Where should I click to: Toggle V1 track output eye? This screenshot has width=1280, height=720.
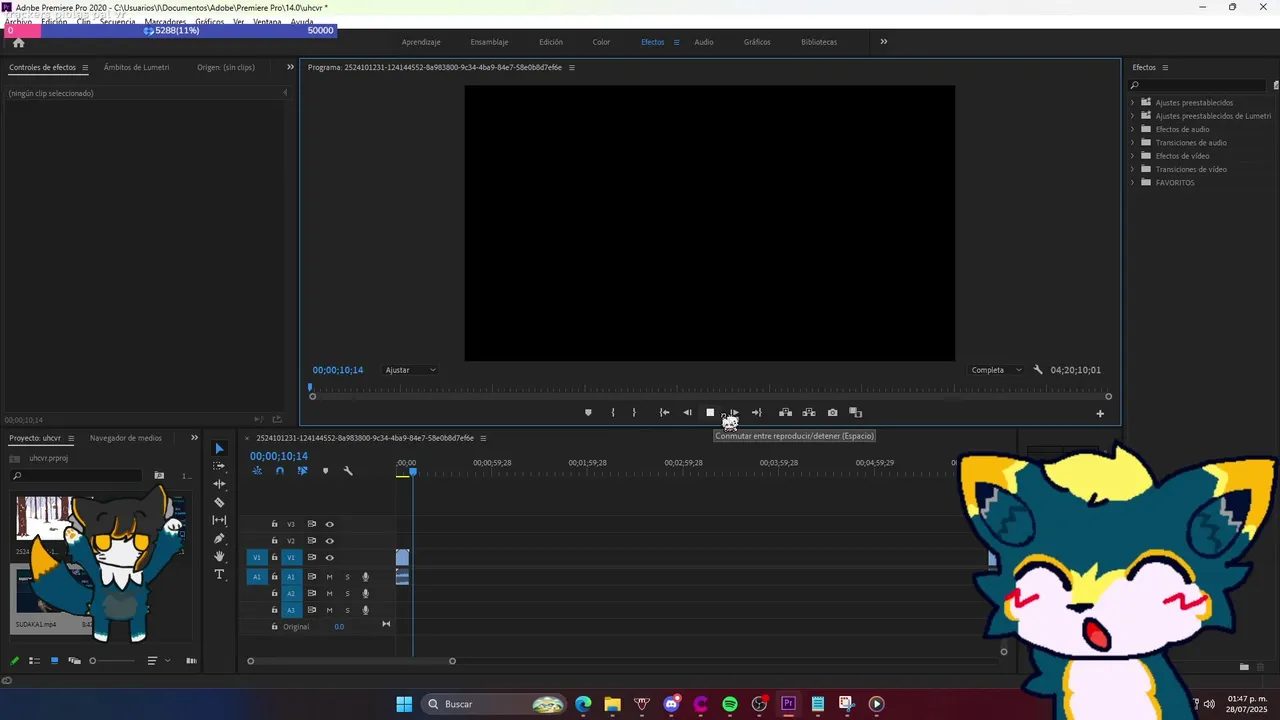[x=329, y=558]
